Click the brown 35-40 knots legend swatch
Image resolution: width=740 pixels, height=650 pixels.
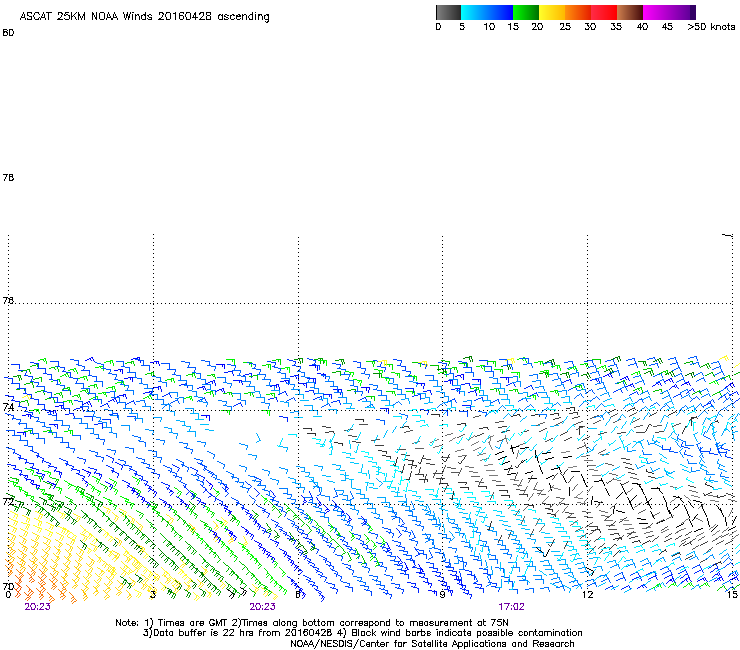click(630, 12)
